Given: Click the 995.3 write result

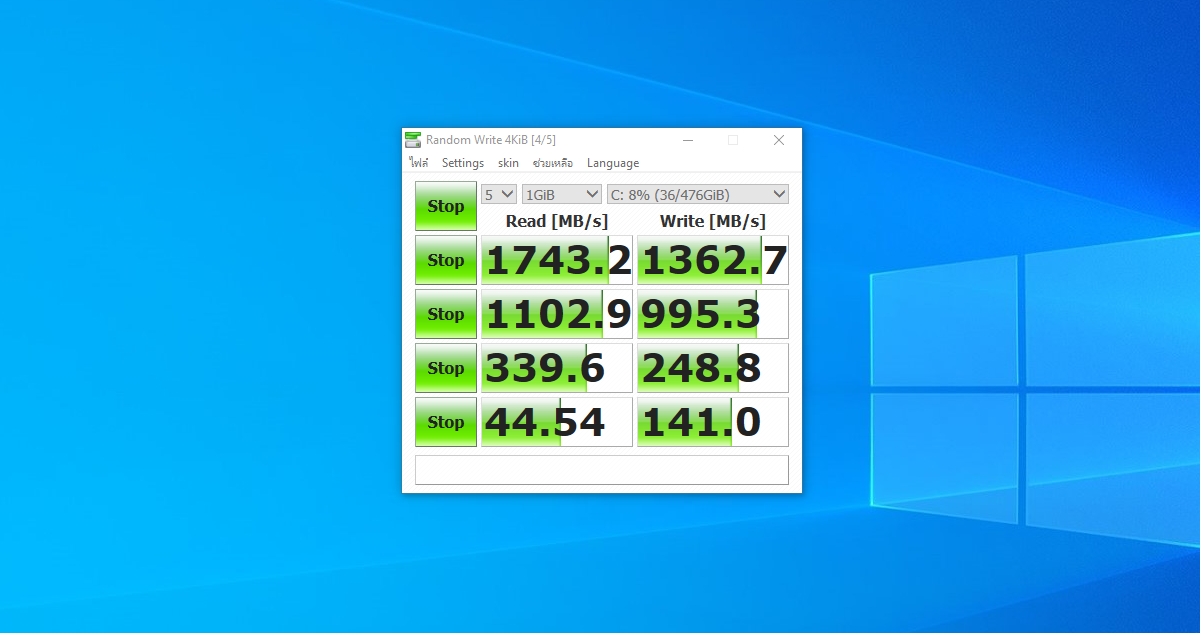Looking at the screenshot, I should click(x=713, y=314).
